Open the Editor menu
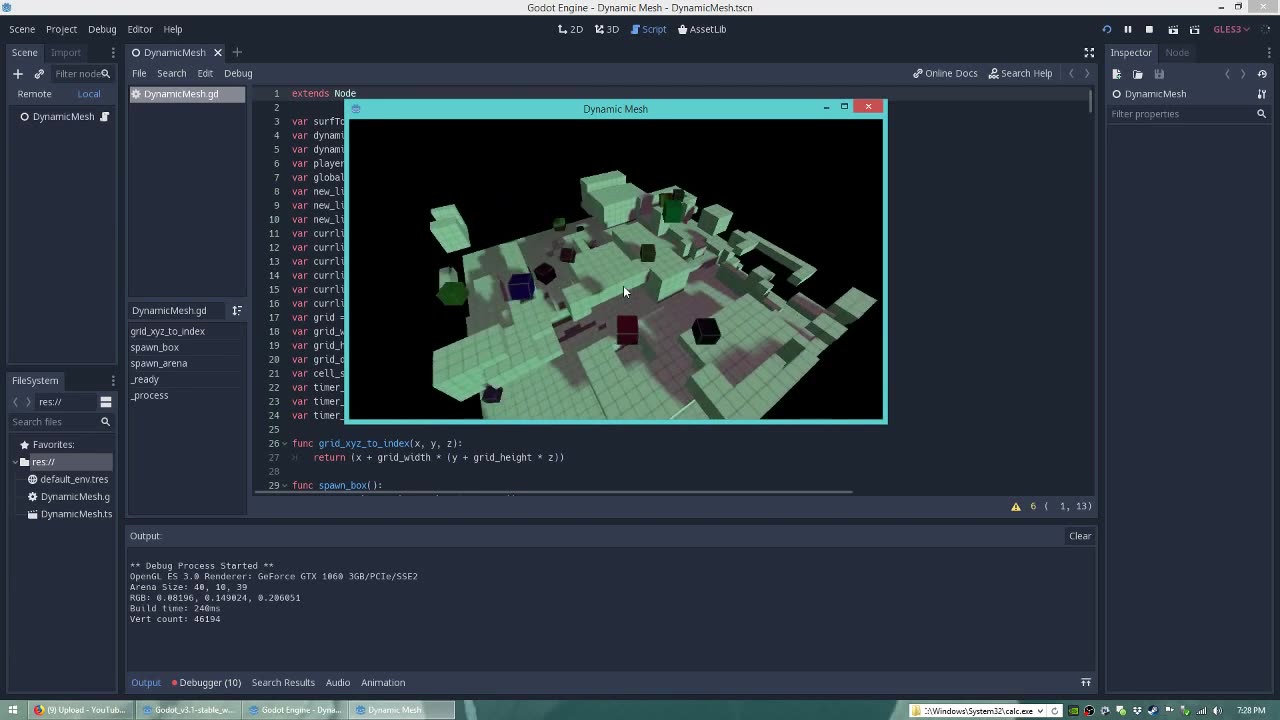The image size is (1280, 720). (x=140, y=29)
